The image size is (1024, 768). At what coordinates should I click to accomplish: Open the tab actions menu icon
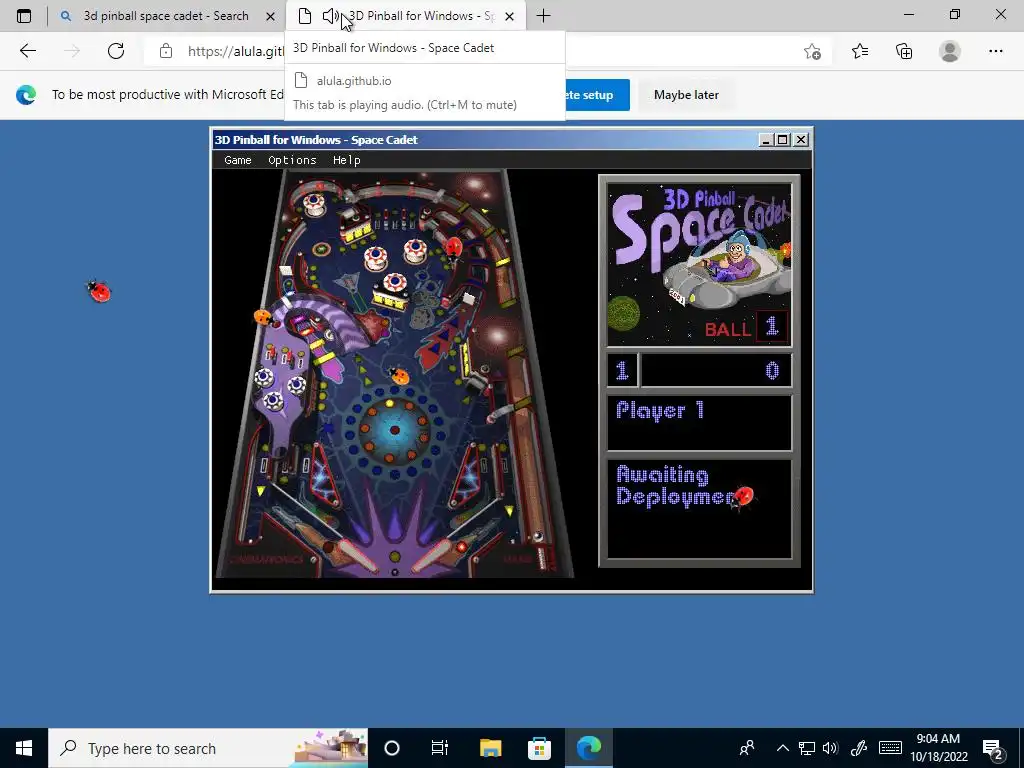coord(24,16)
